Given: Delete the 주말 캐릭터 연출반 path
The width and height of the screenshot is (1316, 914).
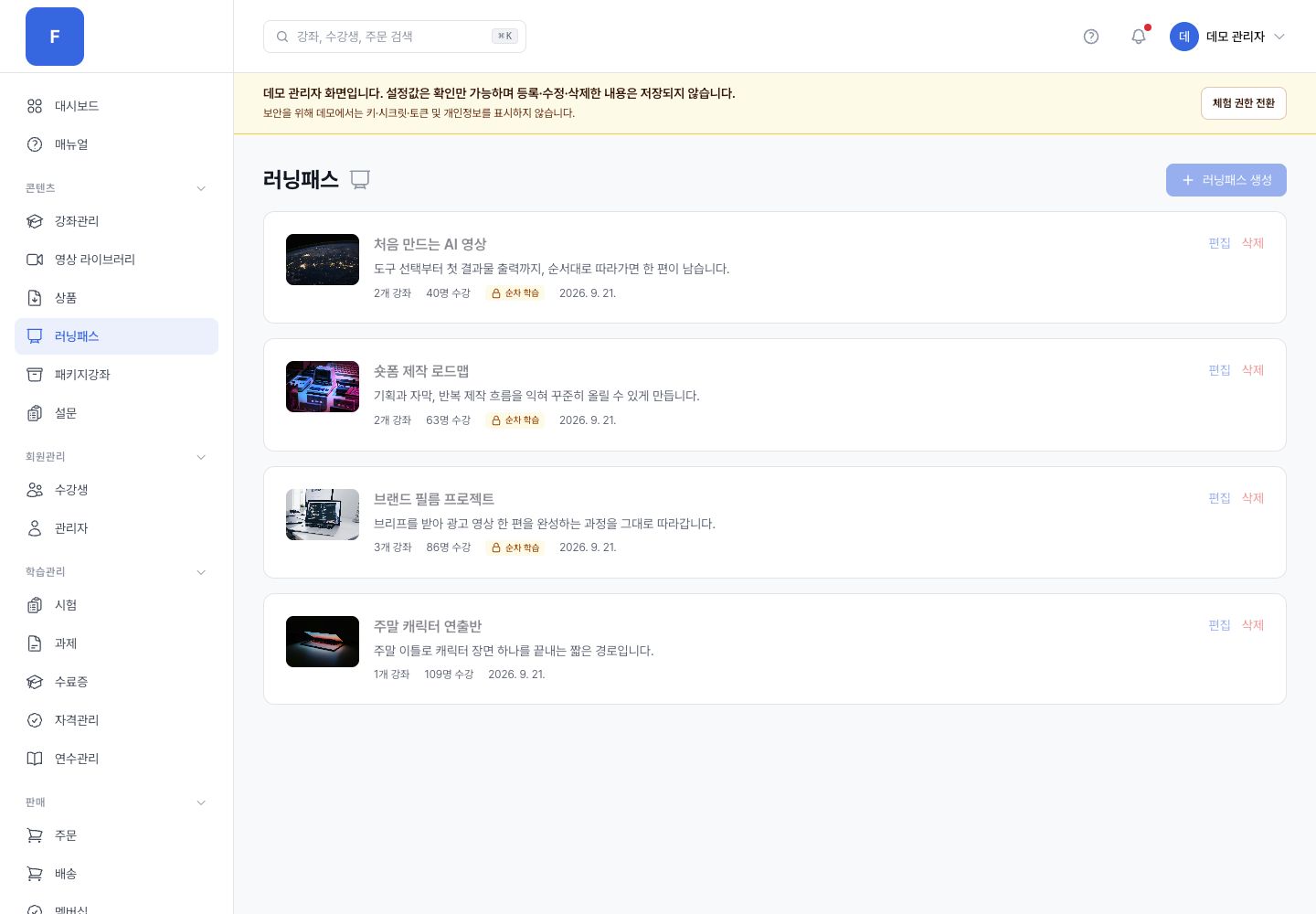Looking at the screenshot, I should point(1253,625).
